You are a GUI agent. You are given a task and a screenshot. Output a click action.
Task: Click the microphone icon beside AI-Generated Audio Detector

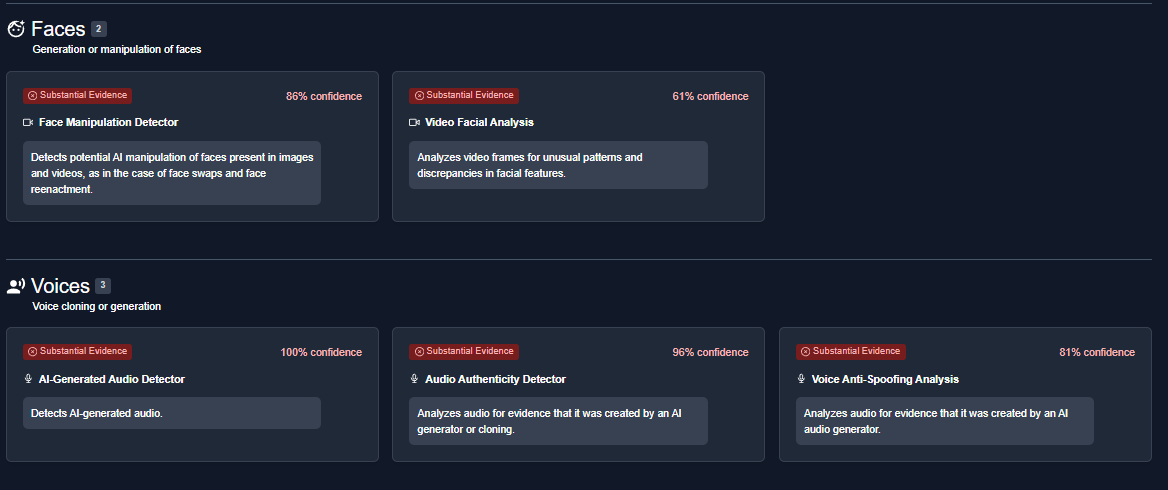pyautogui.click(x=28, y=379)
